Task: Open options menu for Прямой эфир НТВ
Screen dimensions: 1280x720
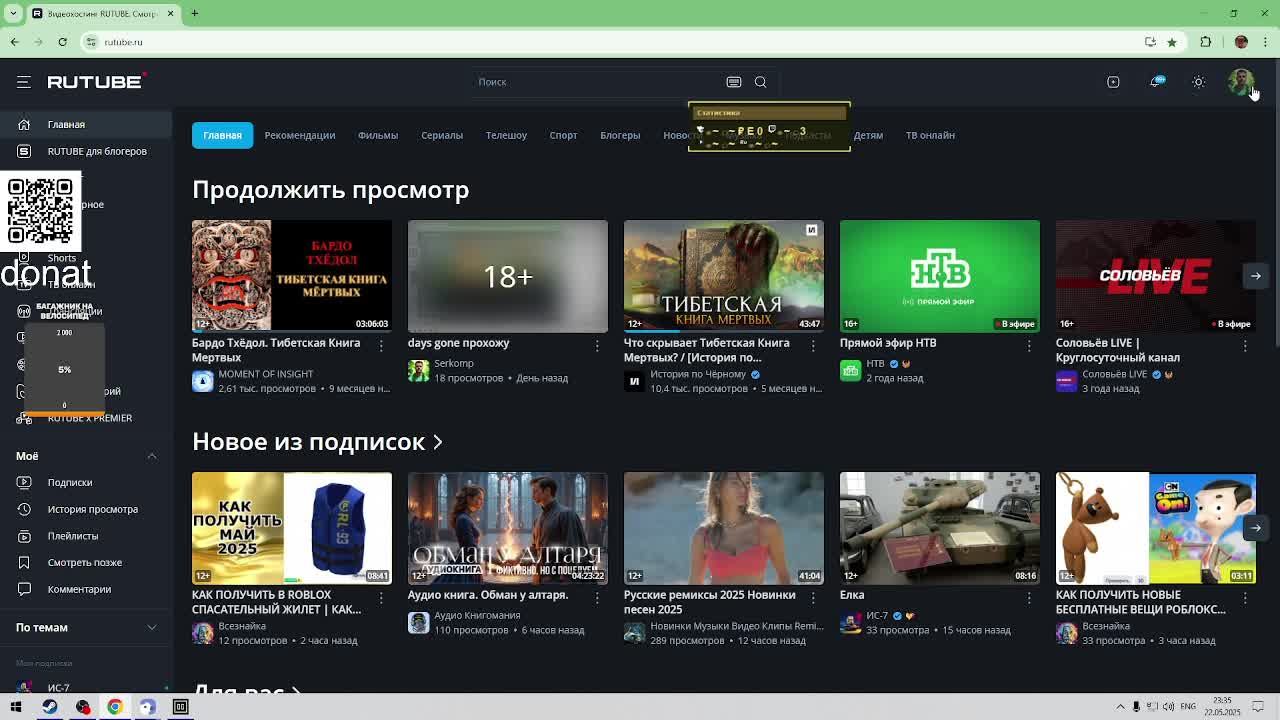Action: [1029, 345]
